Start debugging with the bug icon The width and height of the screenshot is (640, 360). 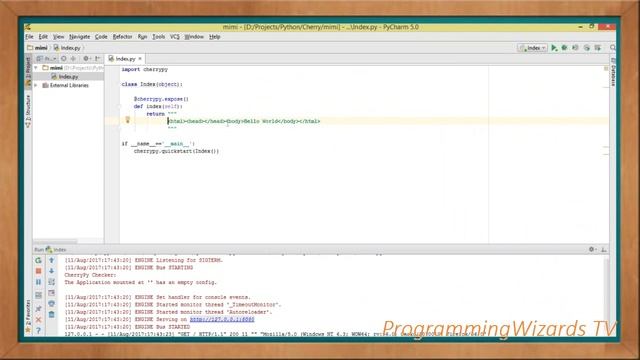pos(564,48)
